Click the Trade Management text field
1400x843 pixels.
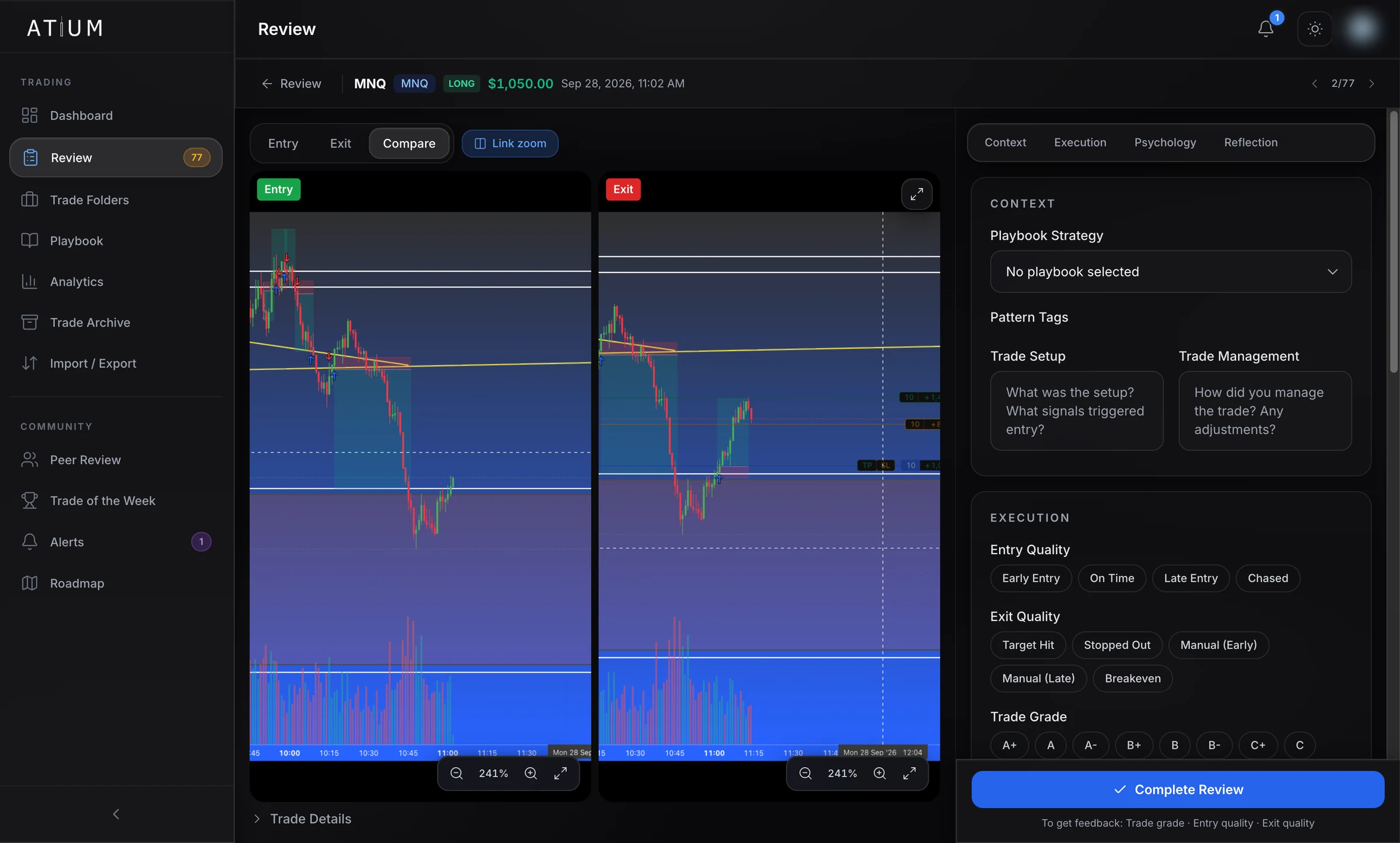[1265, 411]
